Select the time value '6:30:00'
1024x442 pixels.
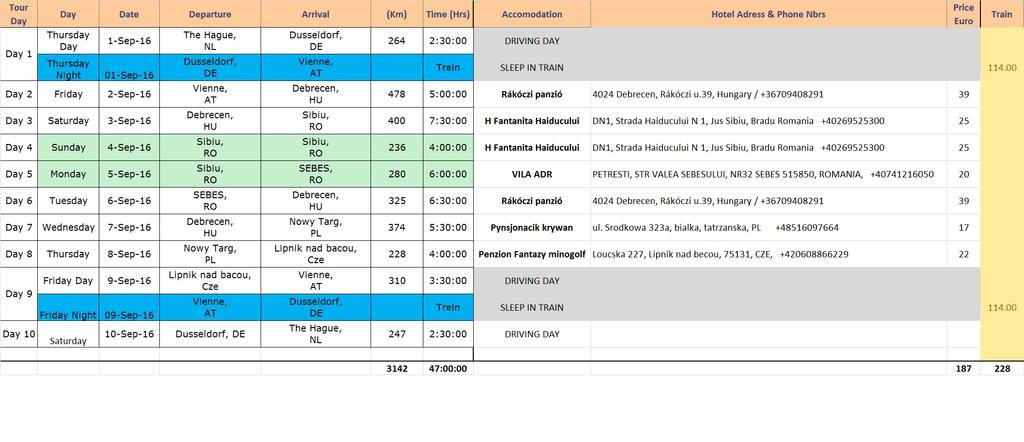(x=447, y=200)
